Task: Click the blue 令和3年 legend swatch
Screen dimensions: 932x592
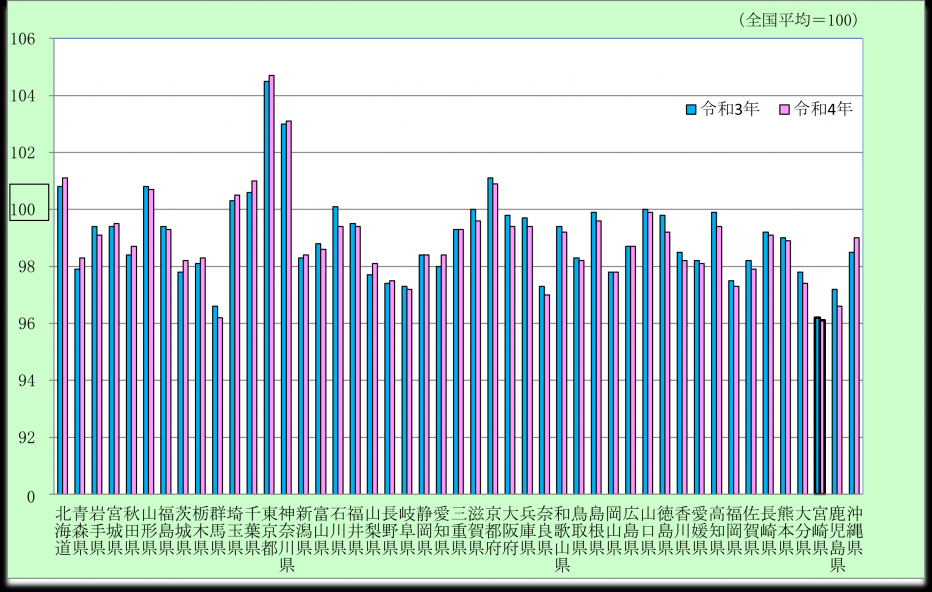Action: (691, 109)
